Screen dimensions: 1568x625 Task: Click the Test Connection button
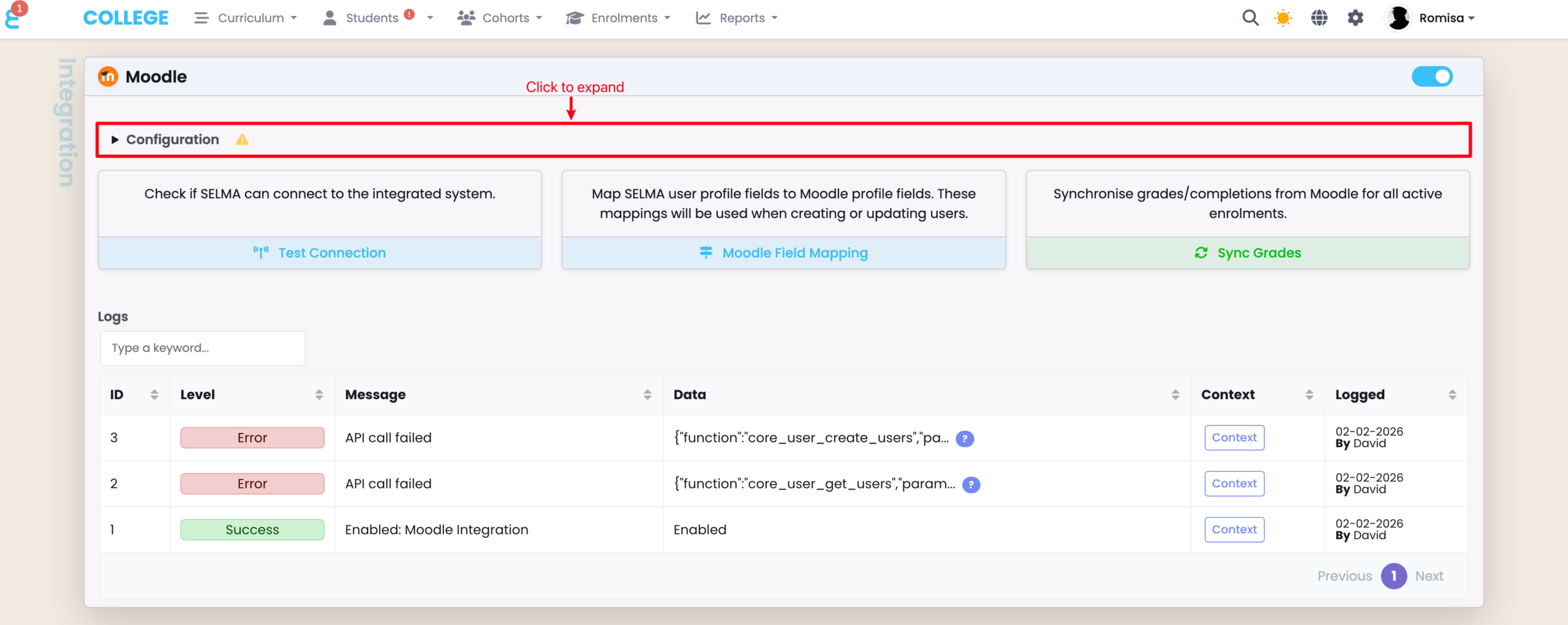click(320, 253)
